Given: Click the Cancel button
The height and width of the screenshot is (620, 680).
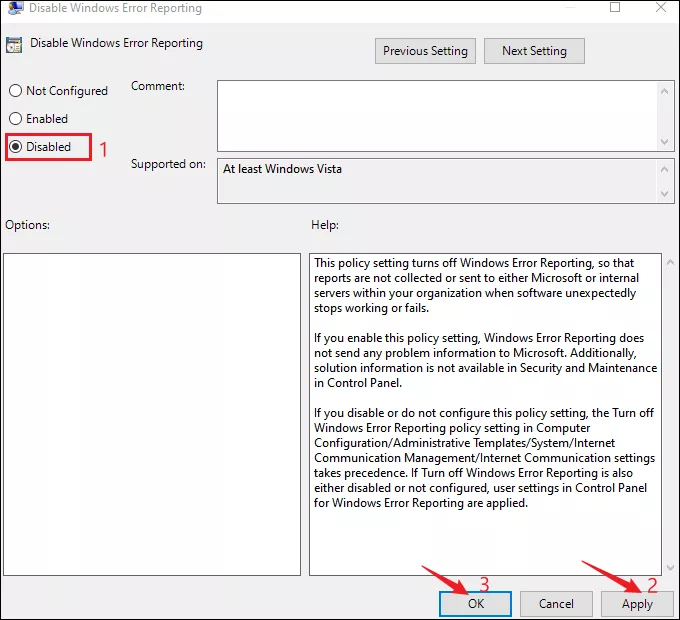Looking at the screenshot, I should click(556, 604).
